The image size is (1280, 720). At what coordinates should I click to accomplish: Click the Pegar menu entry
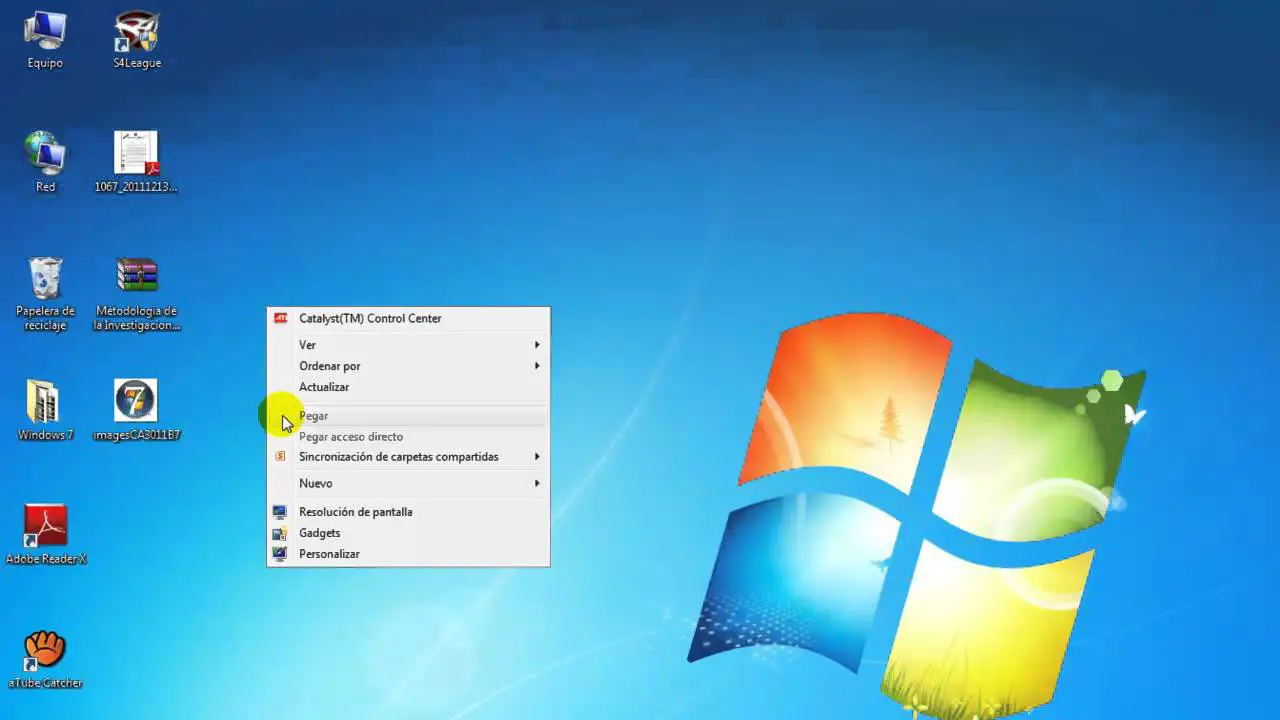[408, 416]
